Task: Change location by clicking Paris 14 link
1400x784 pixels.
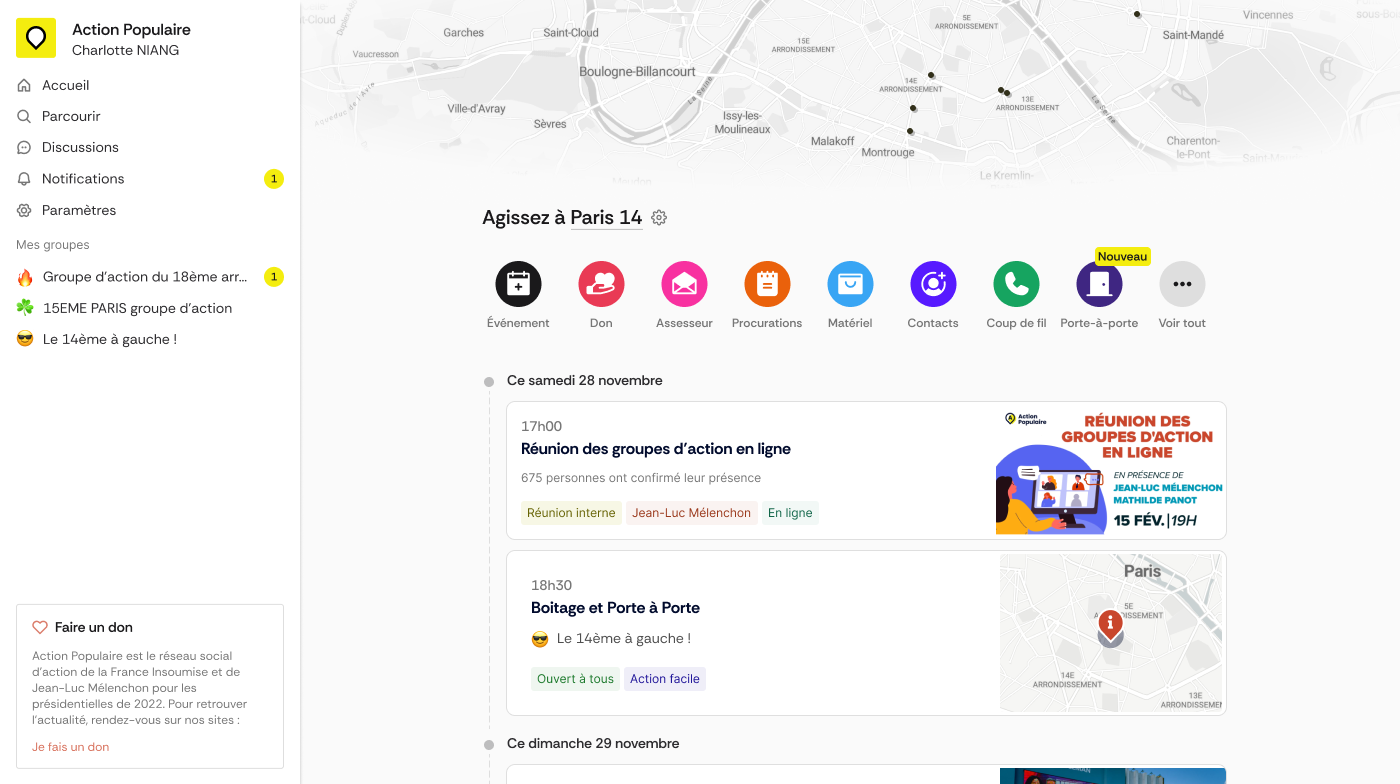Action: click(606, 216)
